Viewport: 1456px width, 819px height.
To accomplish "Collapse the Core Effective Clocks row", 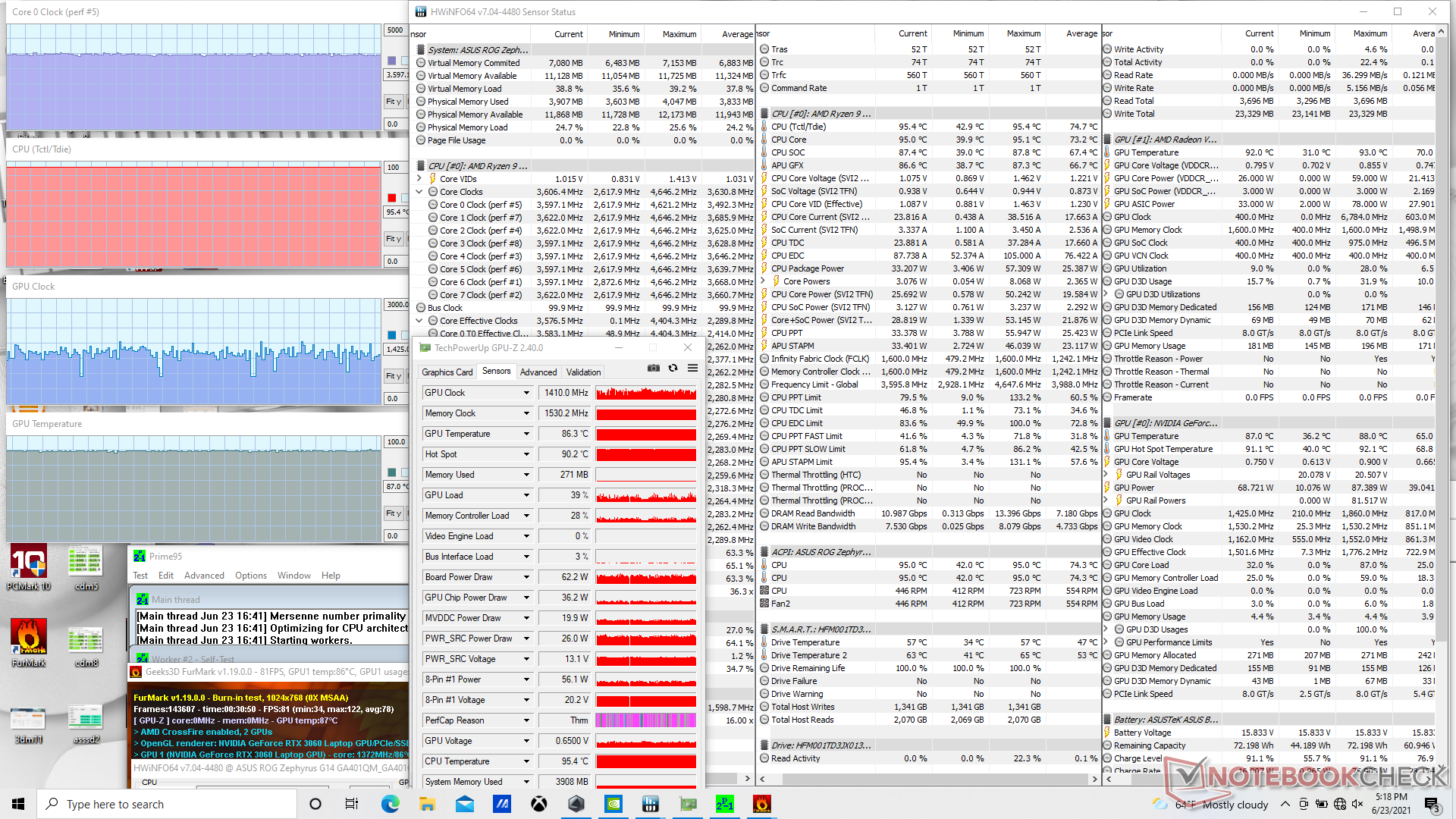I will coord(419,321).
